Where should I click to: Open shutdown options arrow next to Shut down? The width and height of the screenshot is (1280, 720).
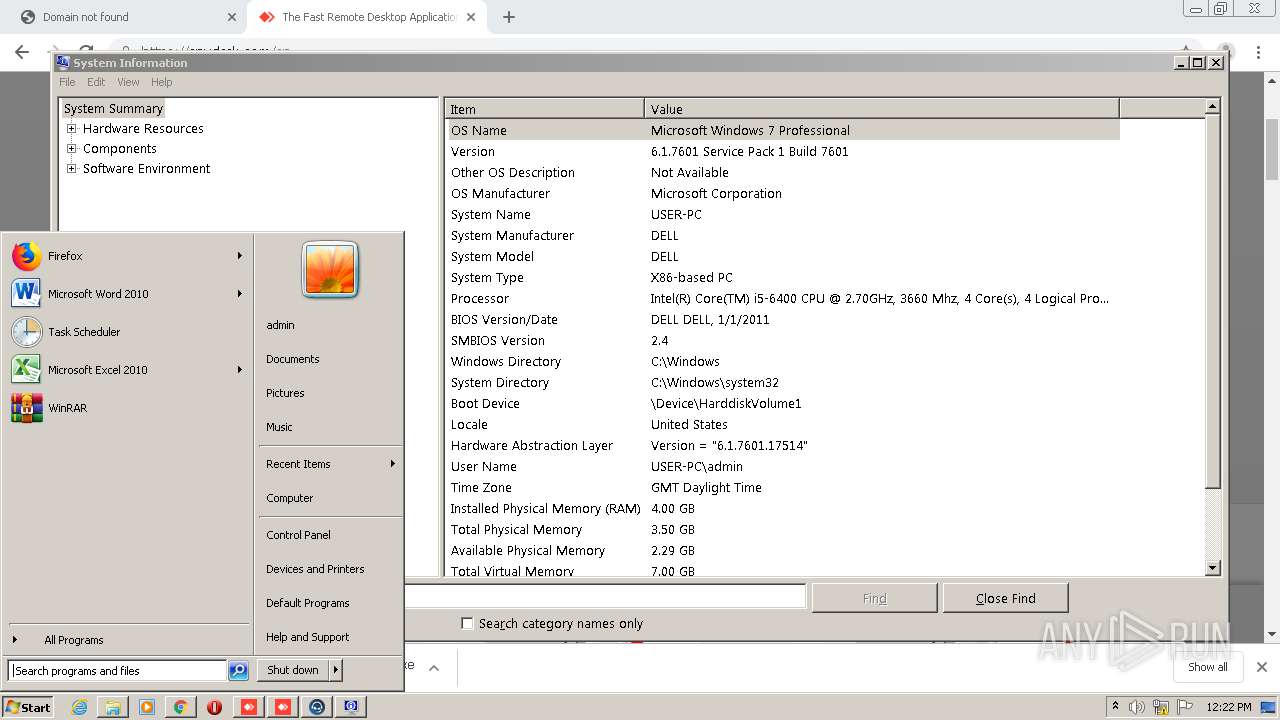(x=336, y=670)
